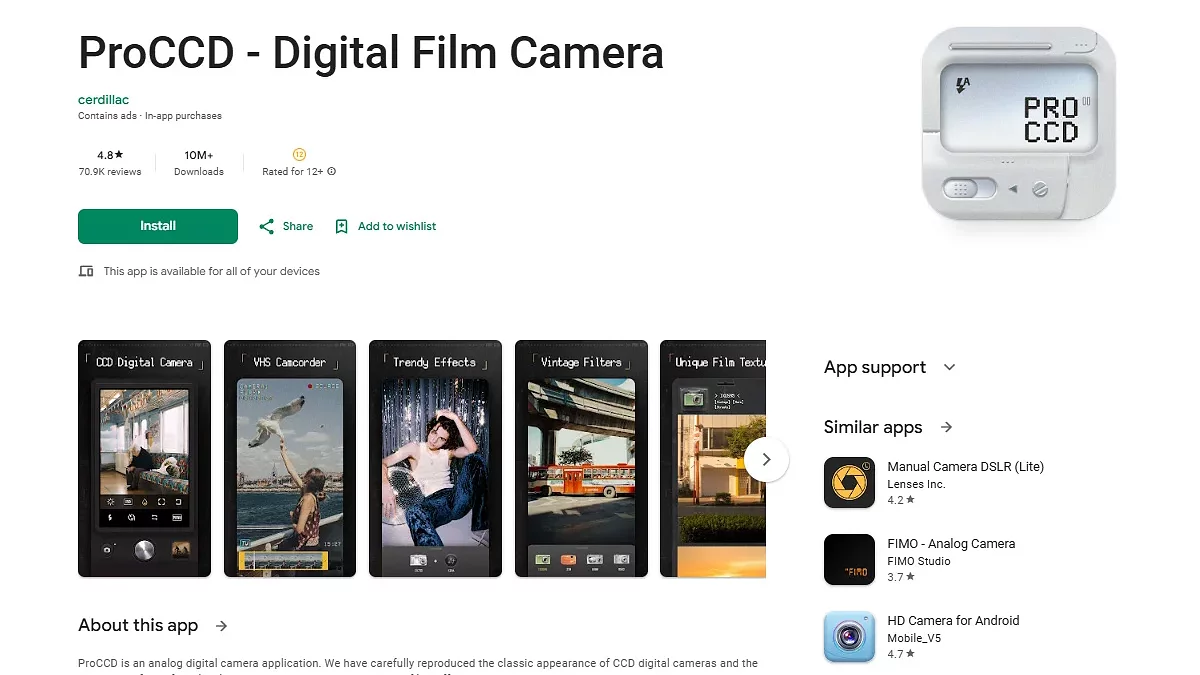Click the ProCCD - Digital Film Camera title
The image size is (1200, 675).
click(371, 52)
